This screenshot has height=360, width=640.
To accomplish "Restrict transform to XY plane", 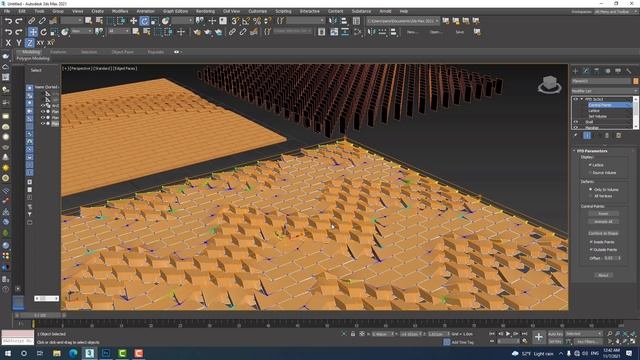I will coord(40,42).
